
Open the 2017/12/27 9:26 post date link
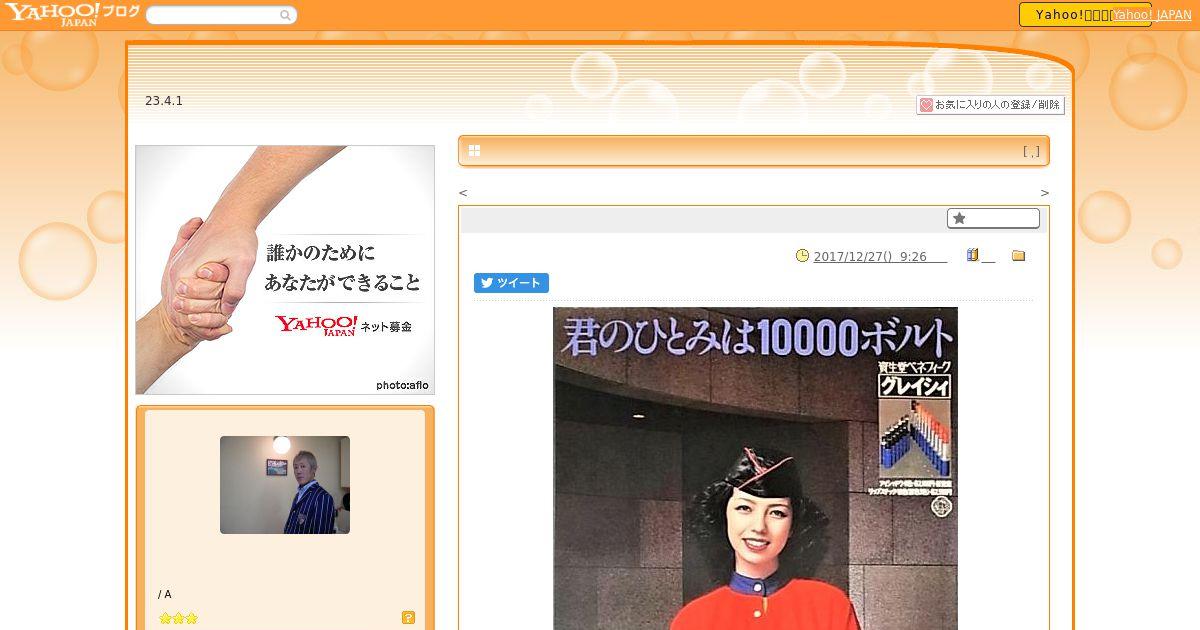pyautogui.click(x=880, y=257)
